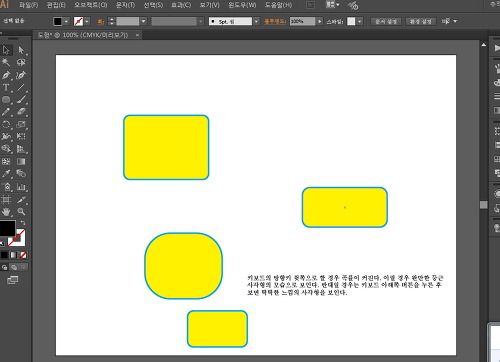Activate the Scale tool

(x=21, y=124)
